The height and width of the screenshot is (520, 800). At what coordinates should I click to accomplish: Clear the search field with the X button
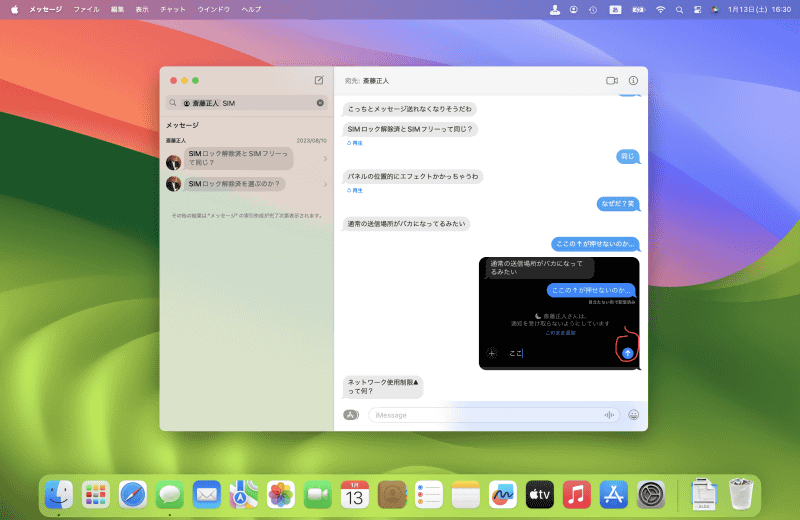coord(320,103)
